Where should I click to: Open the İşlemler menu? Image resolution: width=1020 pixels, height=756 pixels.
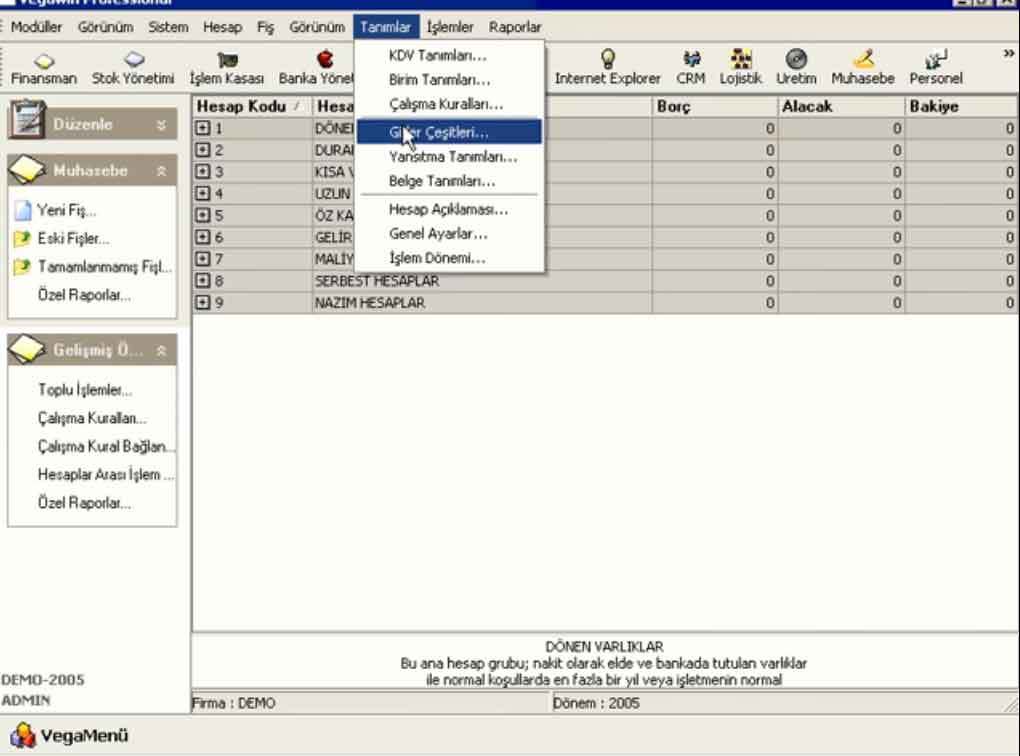450,27
